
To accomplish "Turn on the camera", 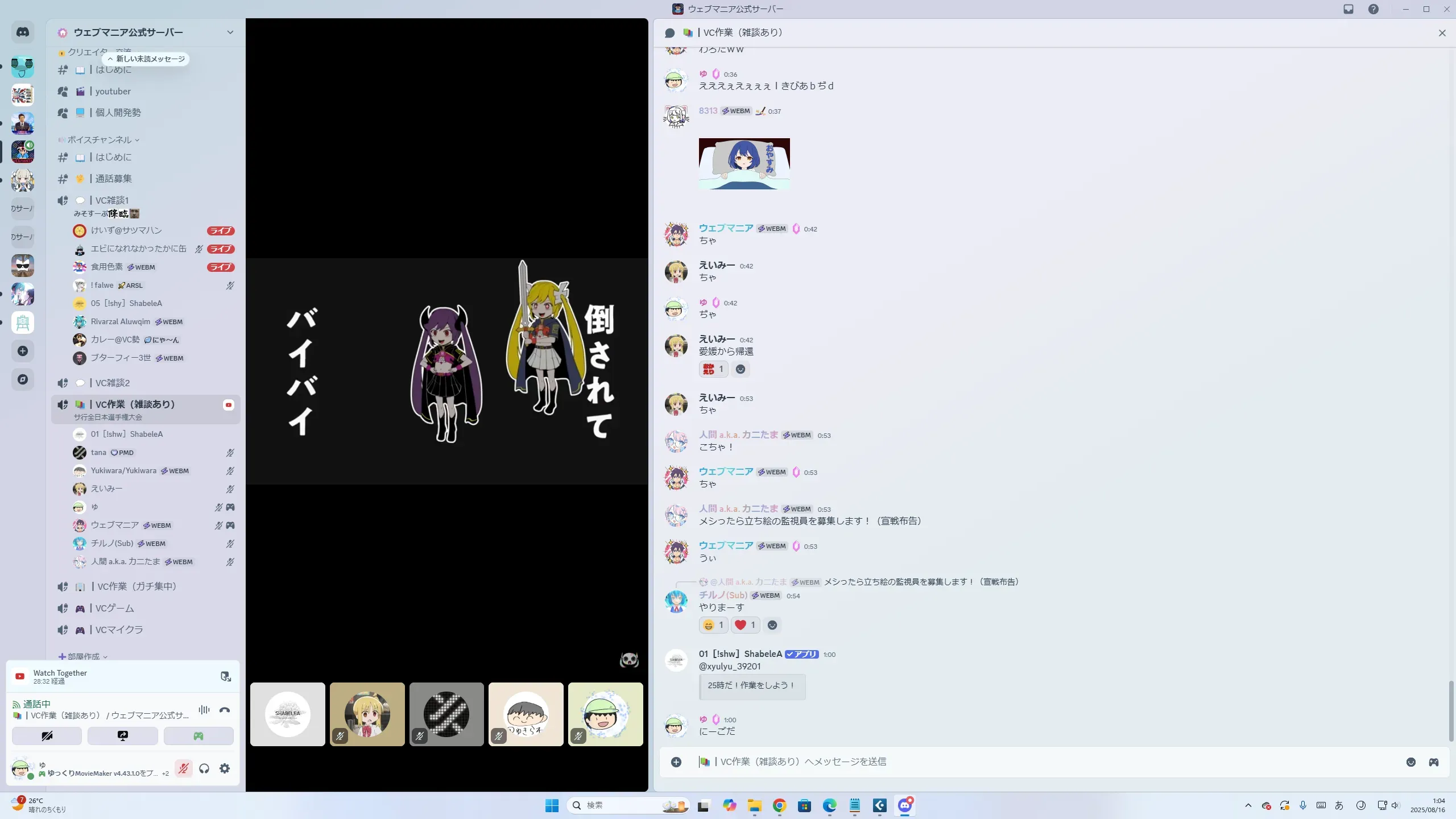I will [47, 736].
